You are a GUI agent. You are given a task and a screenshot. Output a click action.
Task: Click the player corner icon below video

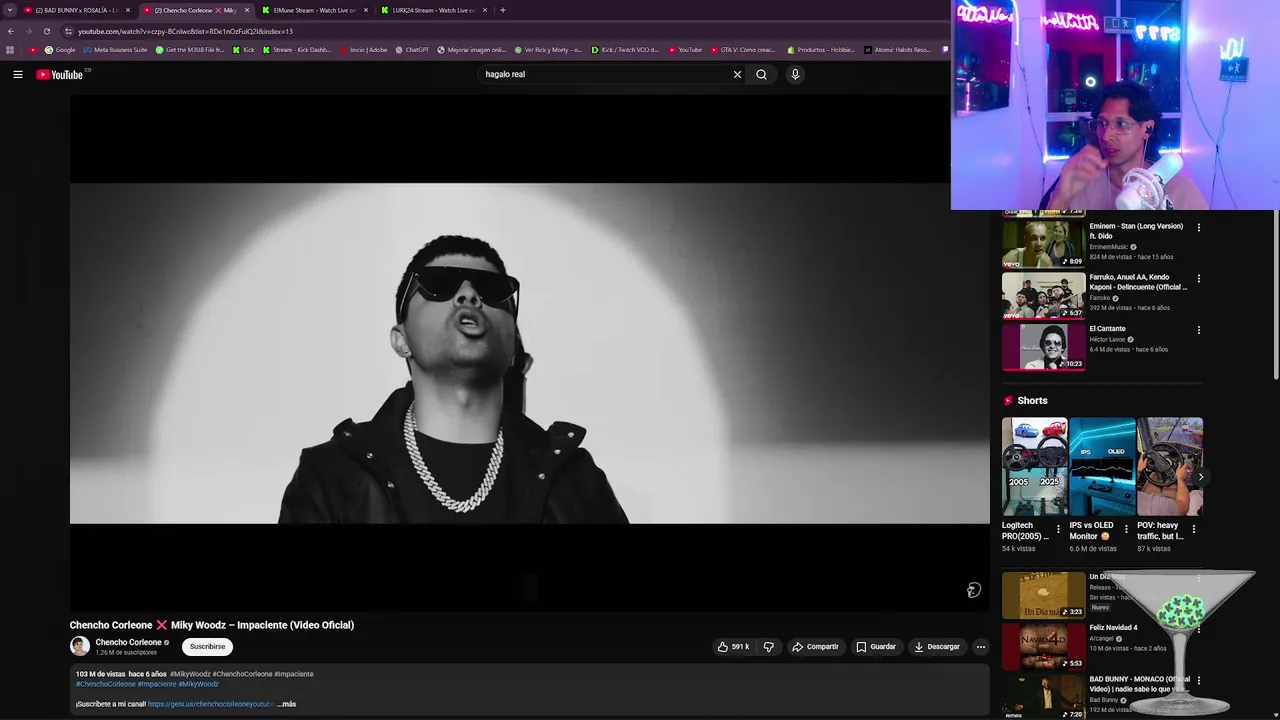(x=973, y=590)
